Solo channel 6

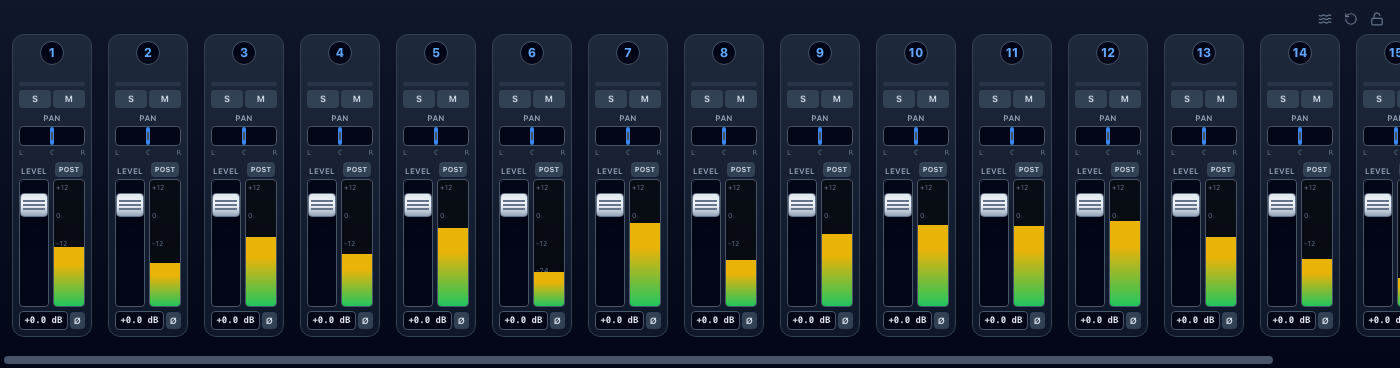[x=515, y=99]
